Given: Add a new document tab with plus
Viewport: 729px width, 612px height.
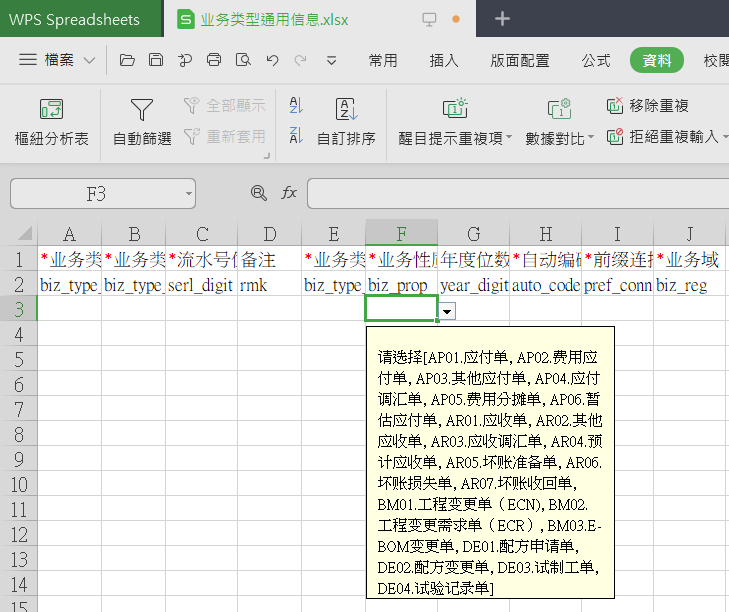Looking at the screenshot, I should (502, 19).
